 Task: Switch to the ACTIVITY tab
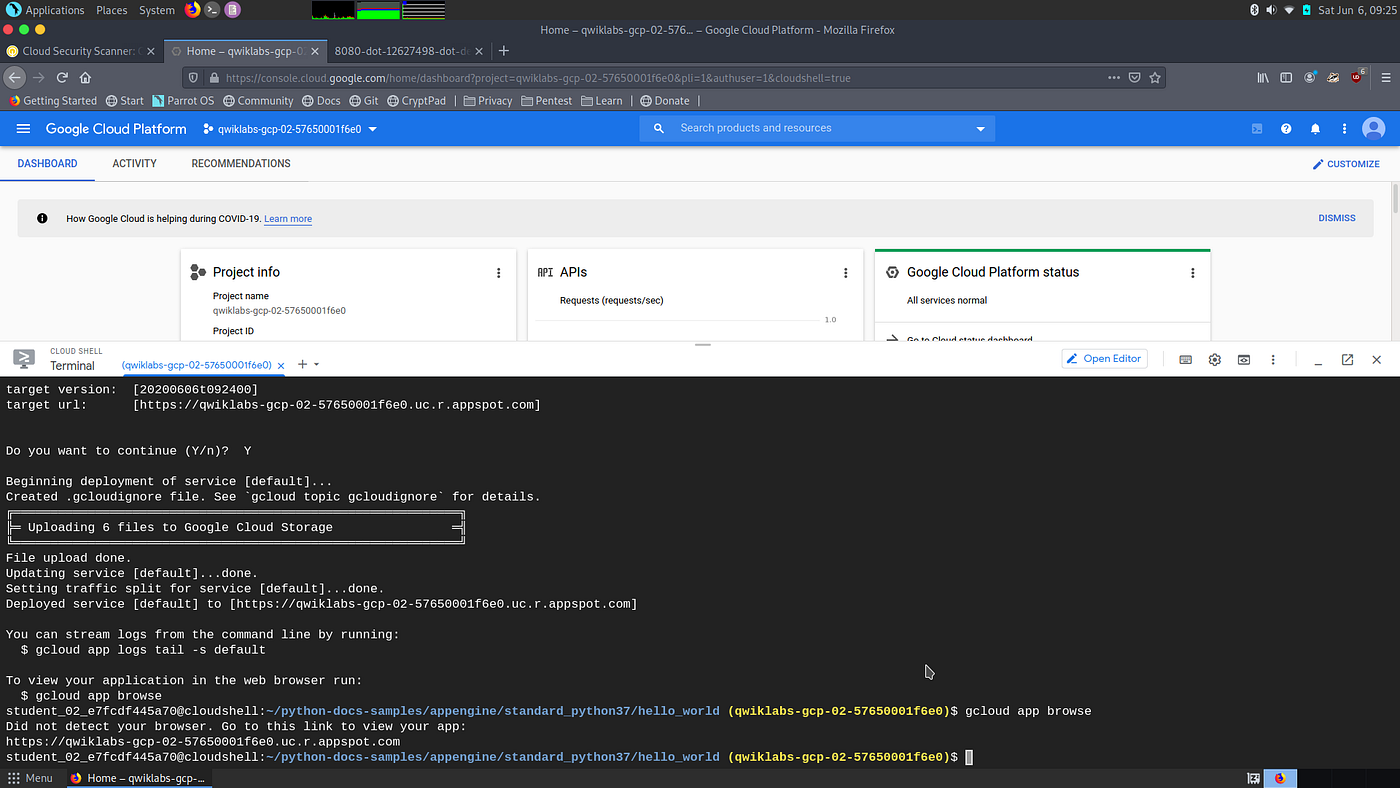click(134, 163)
